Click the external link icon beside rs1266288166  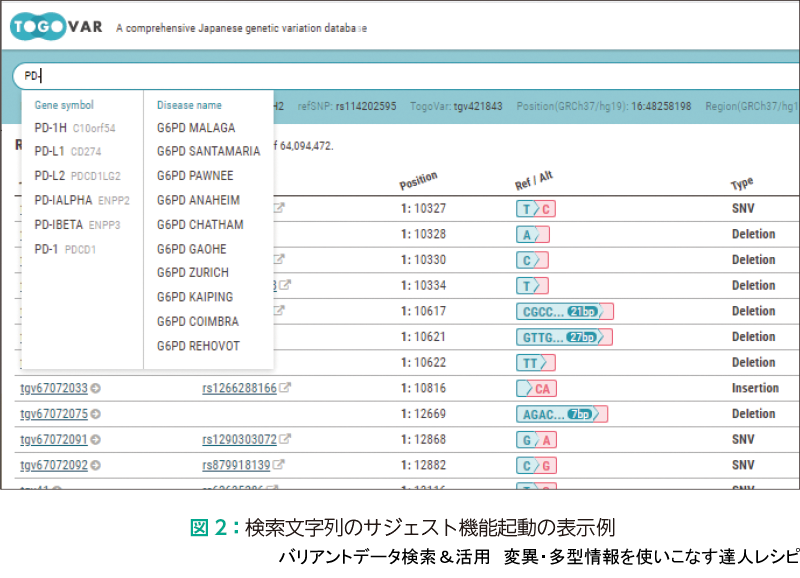pyautogui.click(x=285, y=388)
